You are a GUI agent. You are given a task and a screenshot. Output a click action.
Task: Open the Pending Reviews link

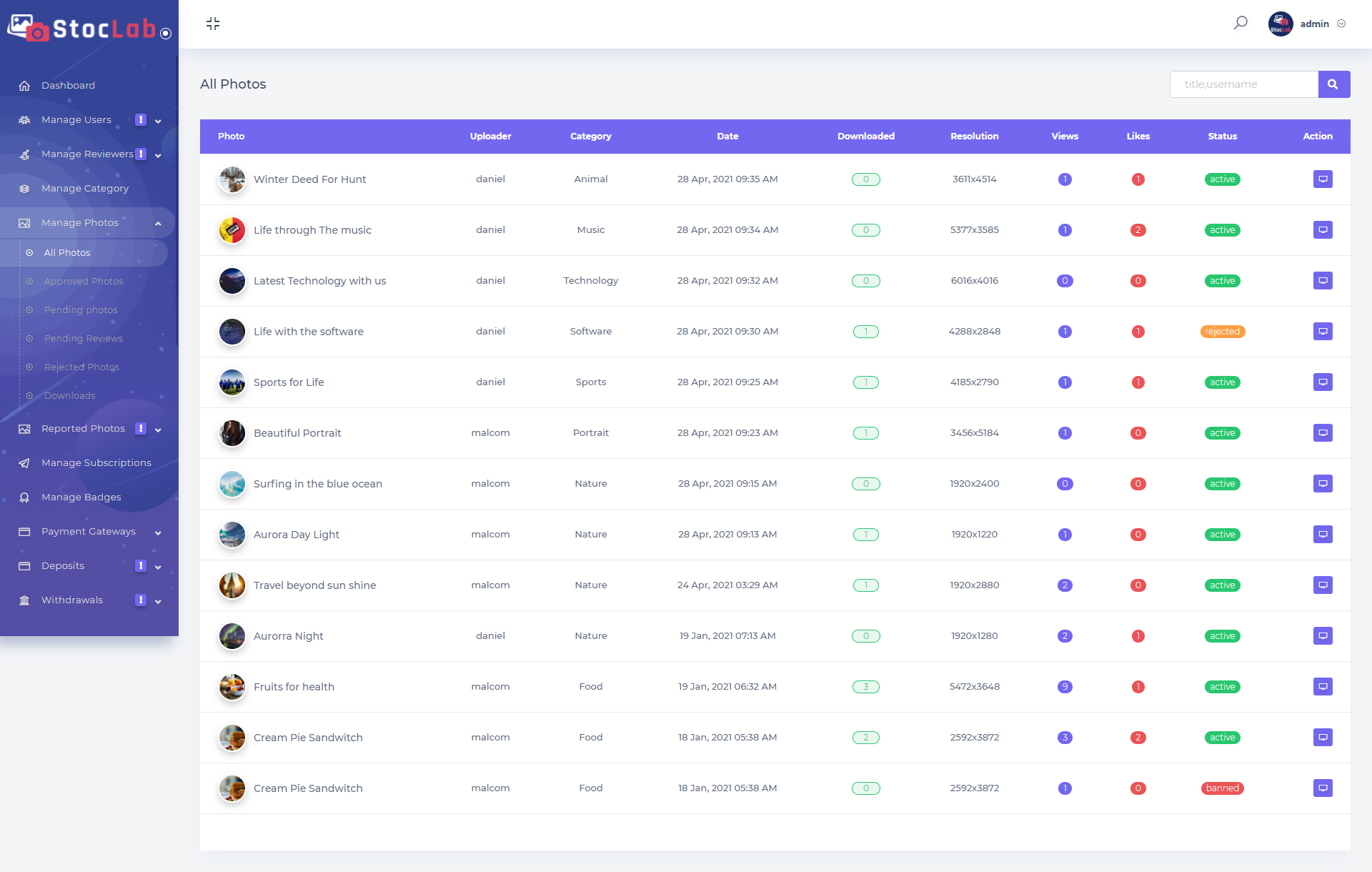[84, 339]
